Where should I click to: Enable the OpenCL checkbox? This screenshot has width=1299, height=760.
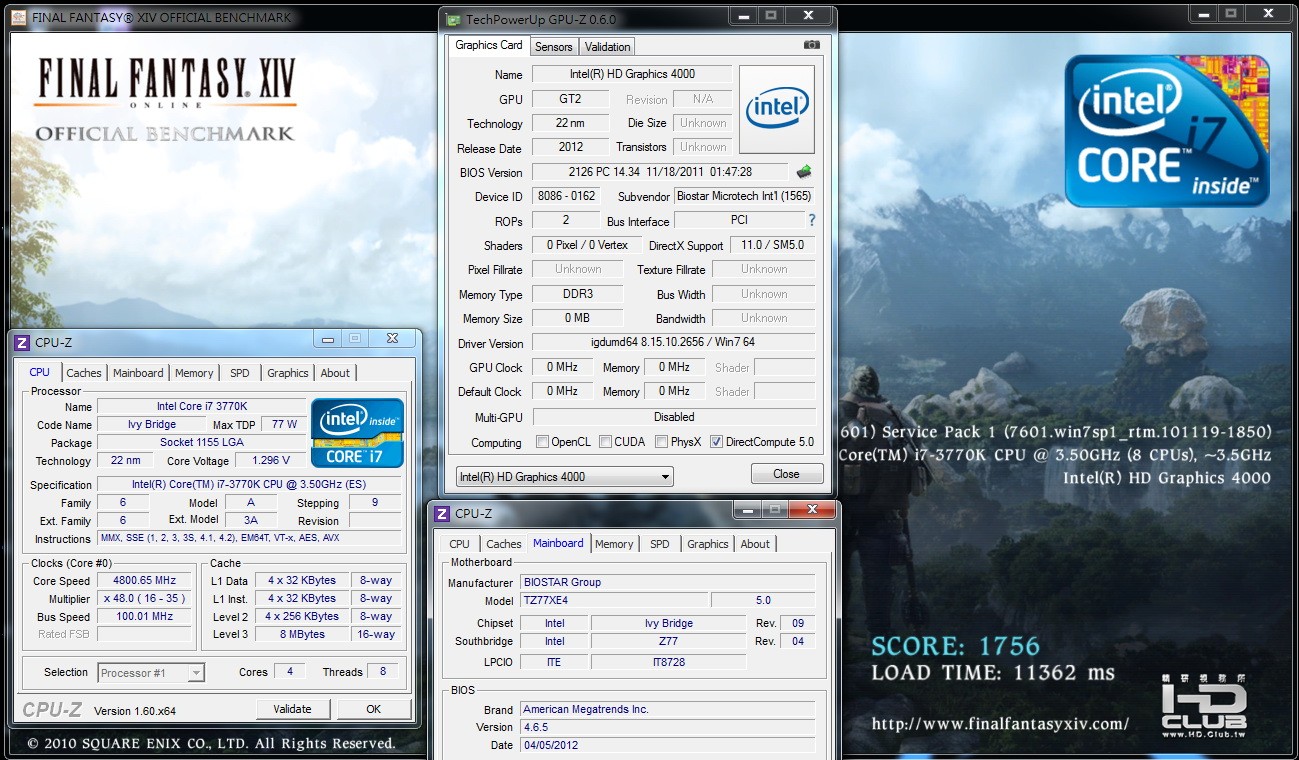click(542, 442)
